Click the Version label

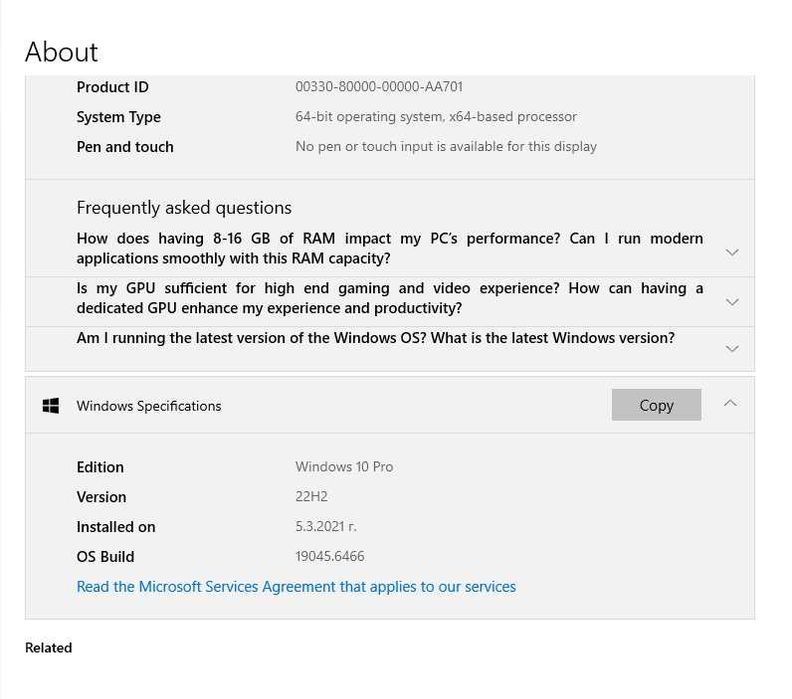pyautogui.click(x=102, y=497)
